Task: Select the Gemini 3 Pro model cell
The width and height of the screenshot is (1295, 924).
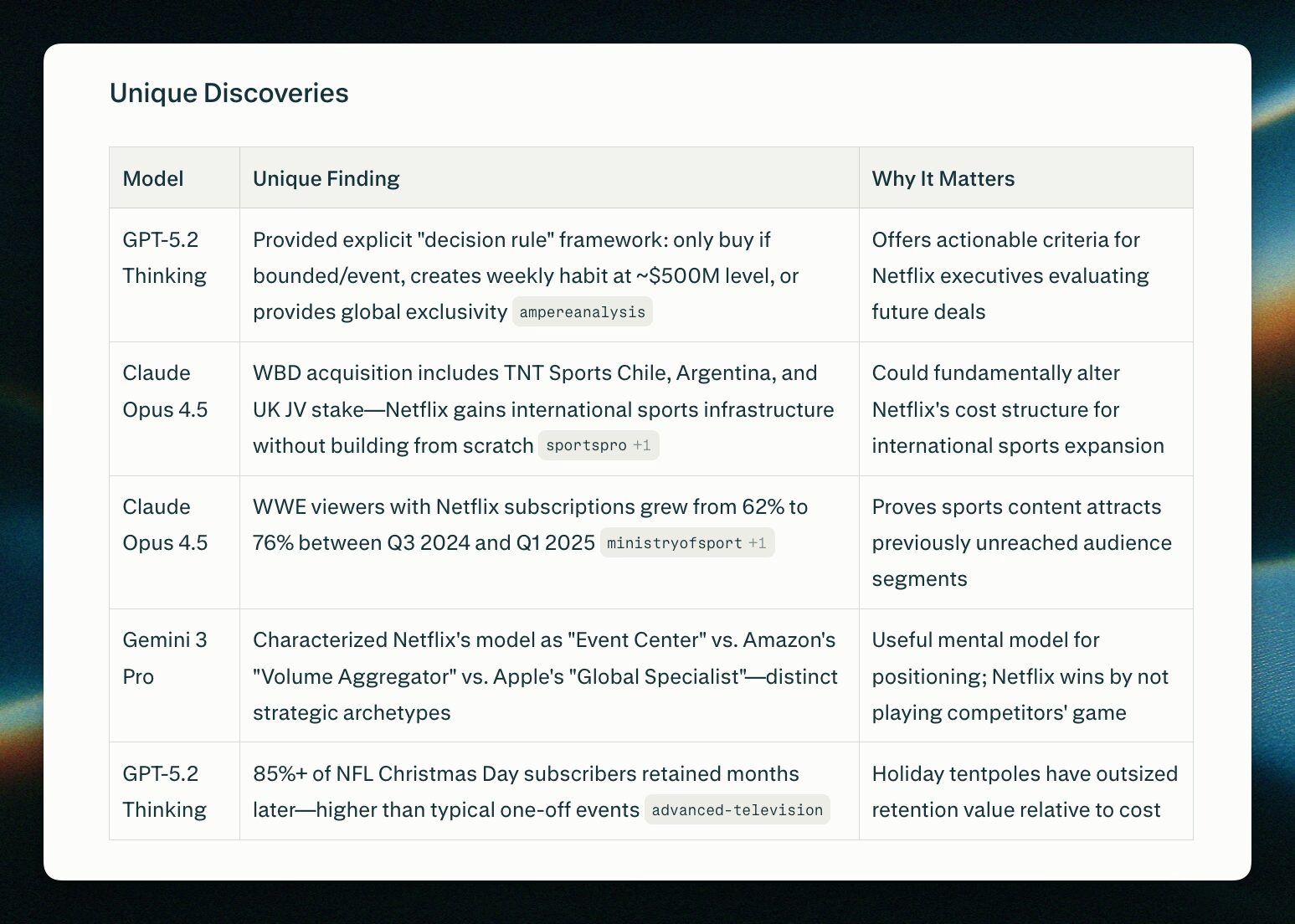Action: [x=165, y=658]
